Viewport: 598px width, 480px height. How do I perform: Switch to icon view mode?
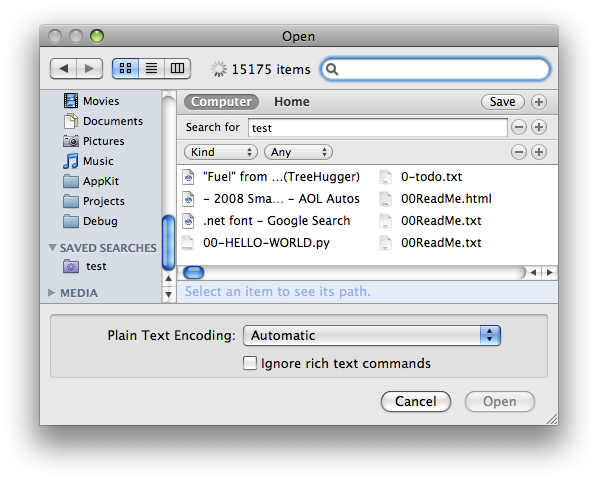[x=125, y=69]
